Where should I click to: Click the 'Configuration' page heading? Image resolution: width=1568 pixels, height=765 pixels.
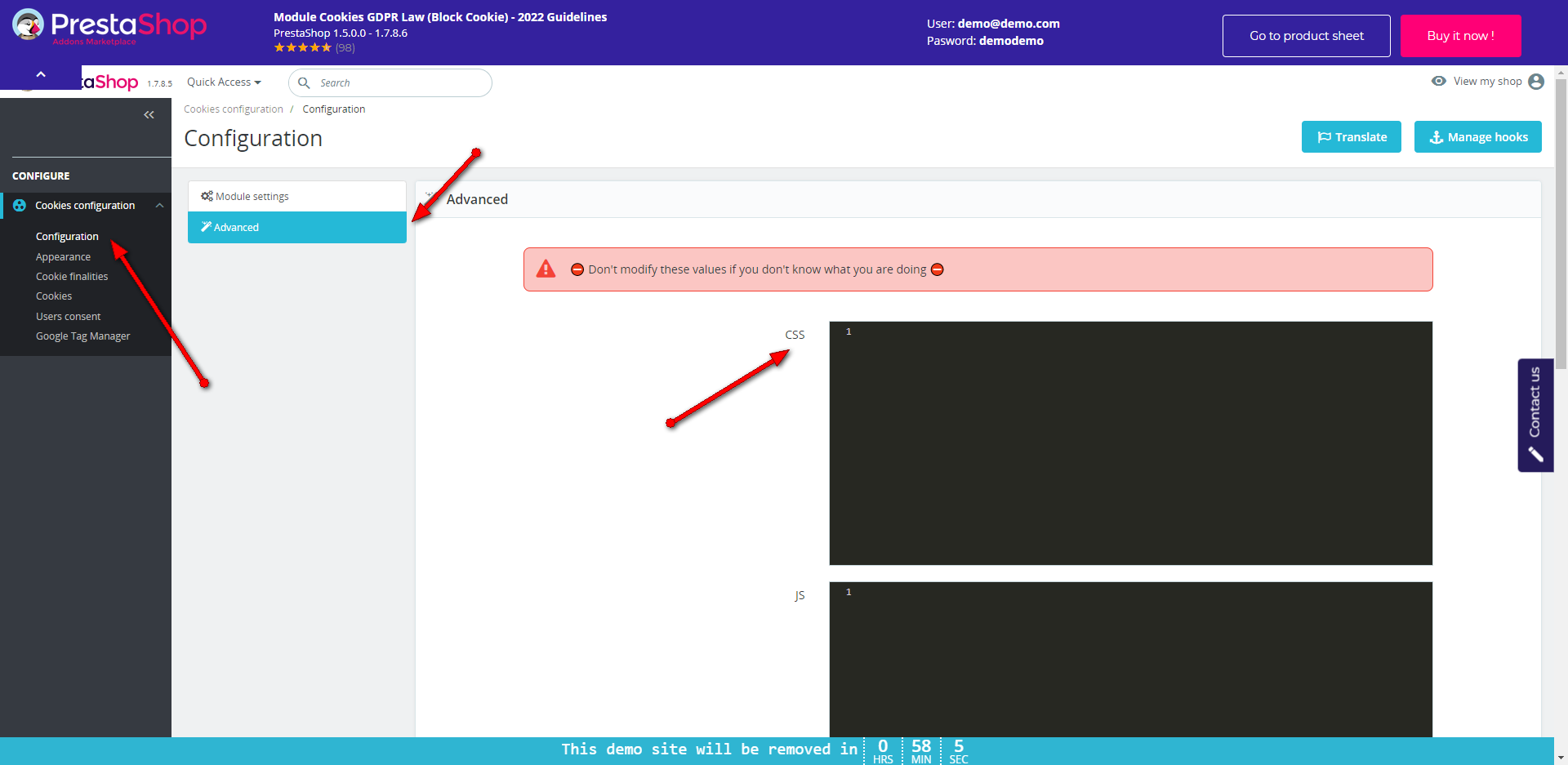point(253,139)
